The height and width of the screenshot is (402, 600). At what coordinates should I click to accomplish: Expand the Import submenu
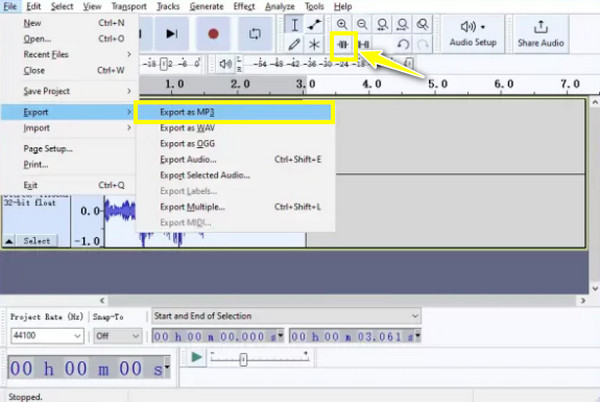pos(69,128)
